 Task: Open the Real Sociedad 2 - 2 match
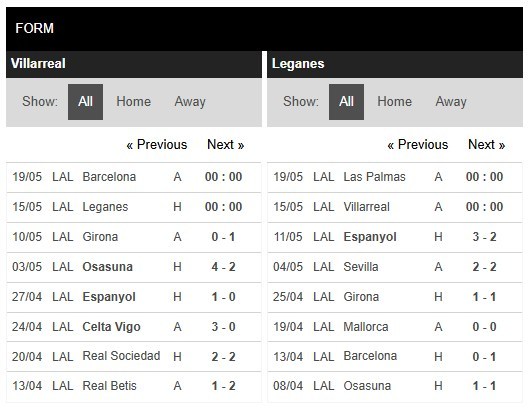coord(134,357)
